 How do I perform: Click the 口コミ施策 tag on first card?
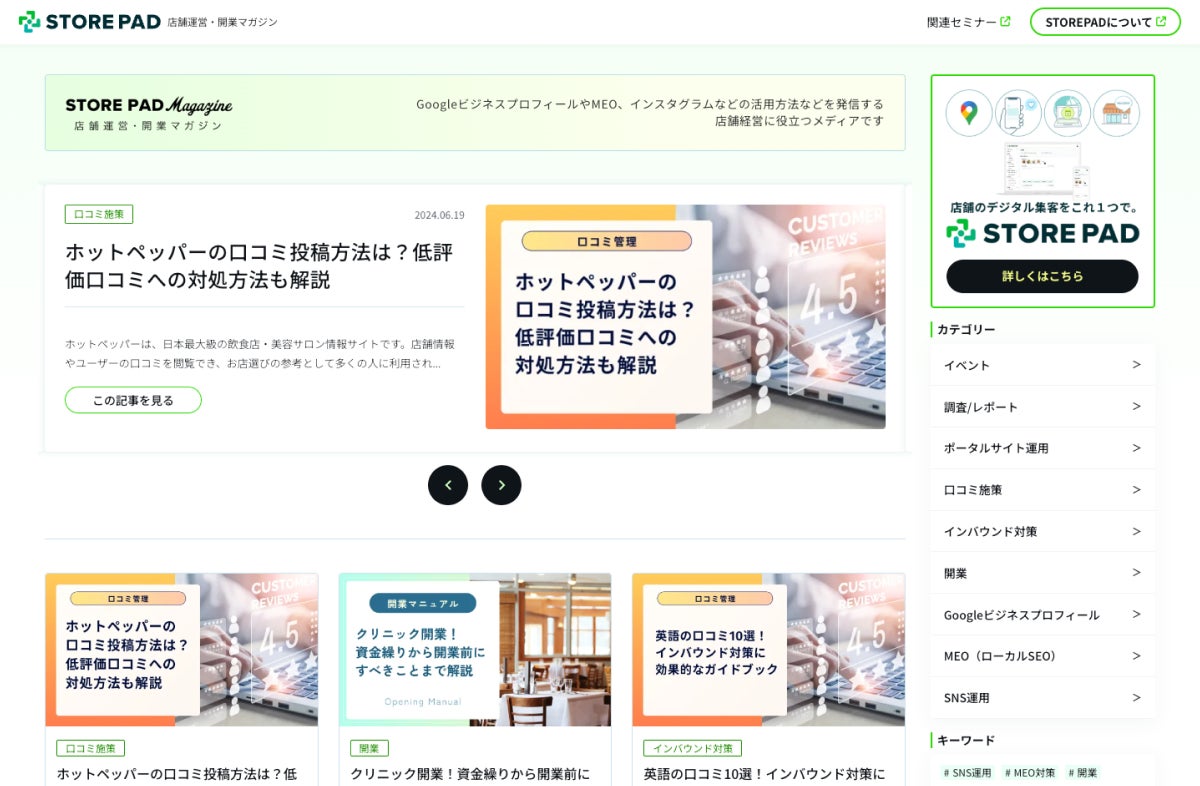(91, 748)
